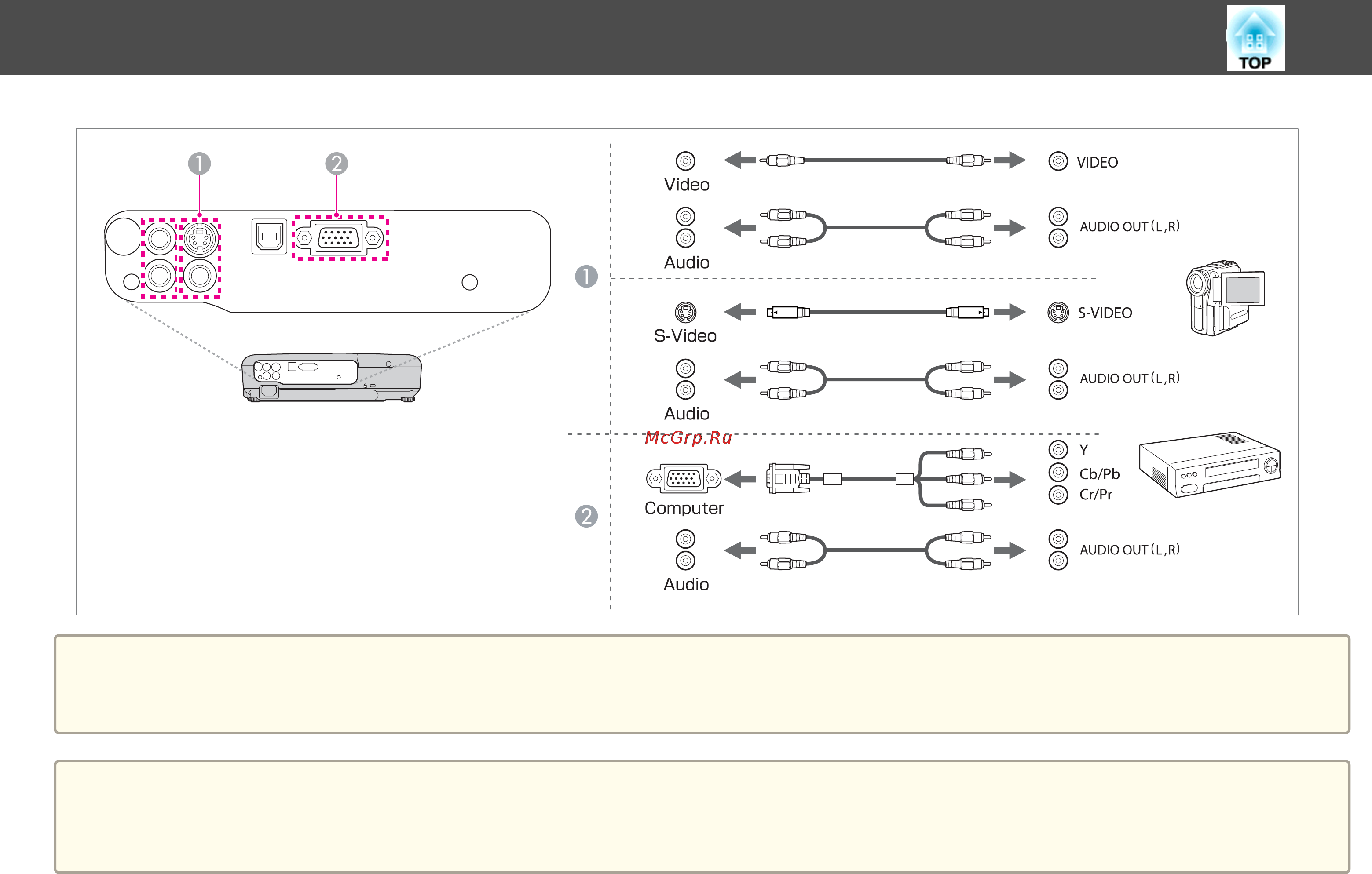Click the TOP home icon
The width and height of the screenshot is (1372, 874).
point(1255,37)
